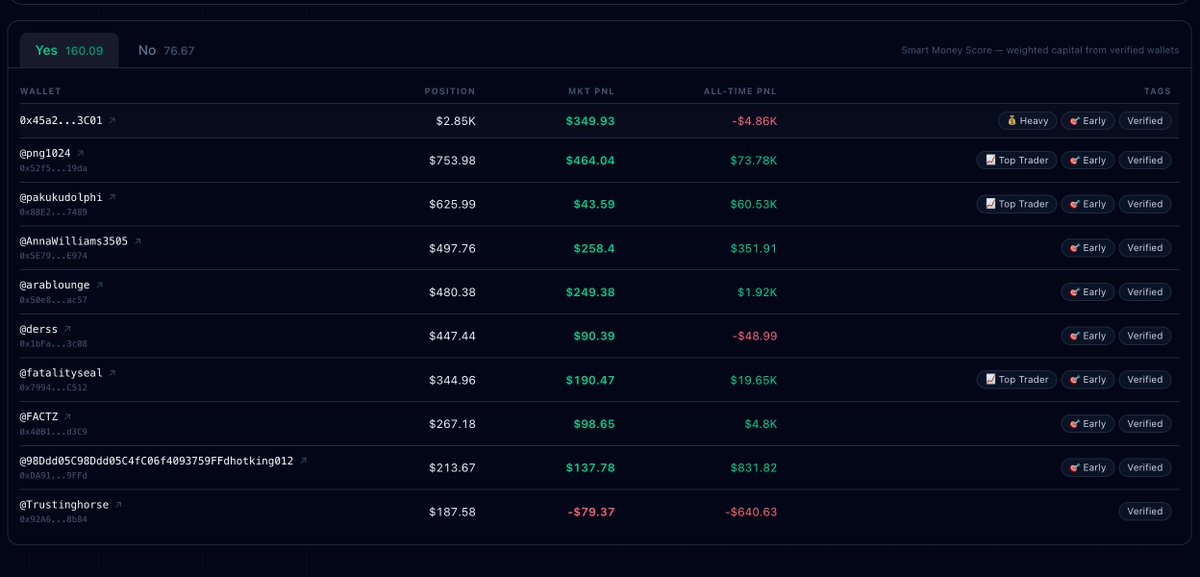Screen dimensions: 1200x577
Task: Select the $98.65 market PnL value
Action: [593, 423]
